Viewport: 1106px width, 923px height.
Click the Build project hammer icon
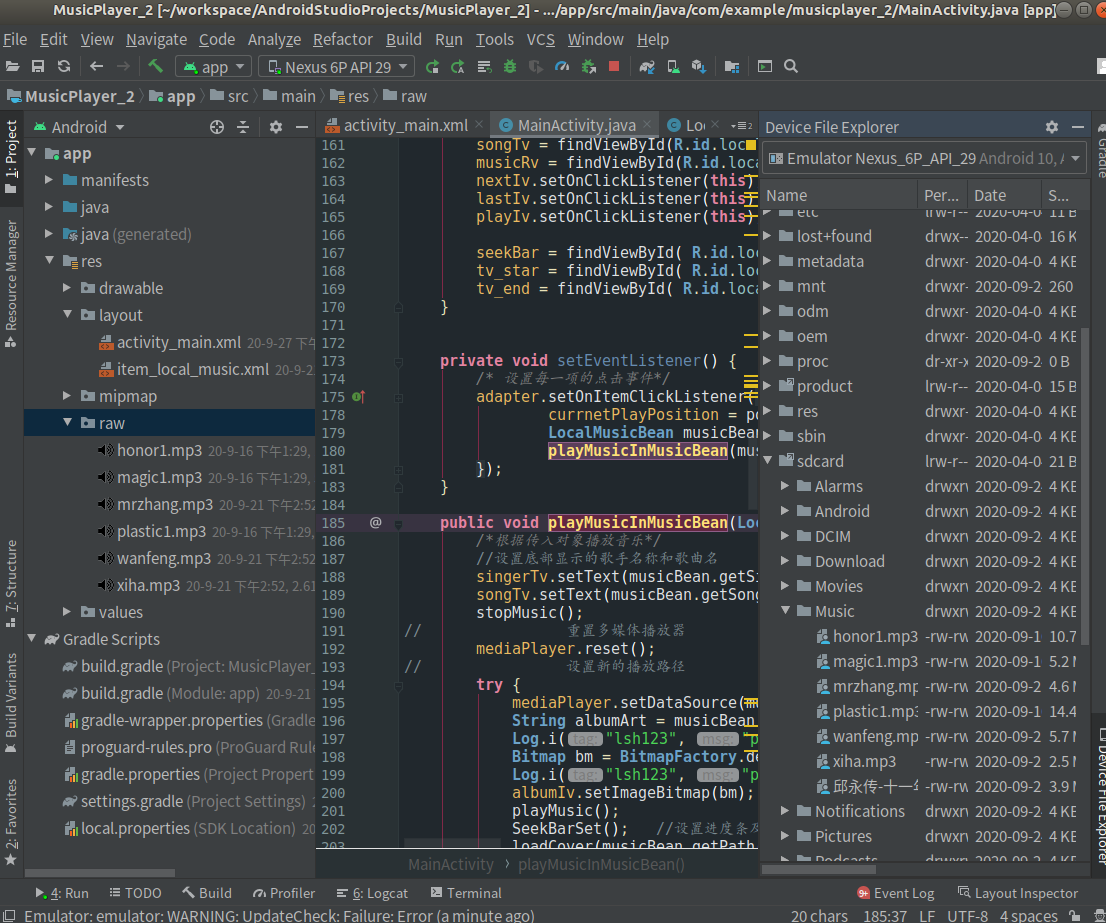pos(155,67)
